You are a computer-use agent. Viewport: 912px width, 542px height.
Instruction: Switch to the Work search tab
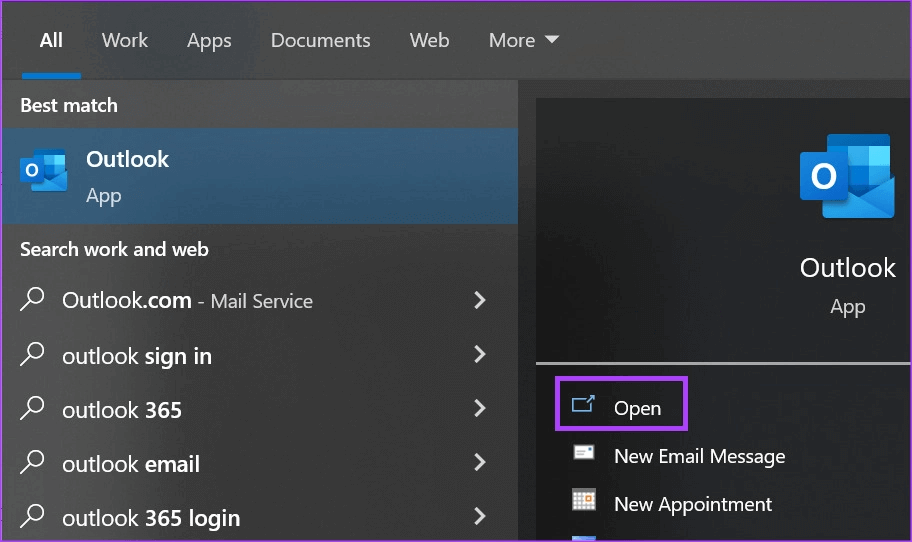pos(124,40)
